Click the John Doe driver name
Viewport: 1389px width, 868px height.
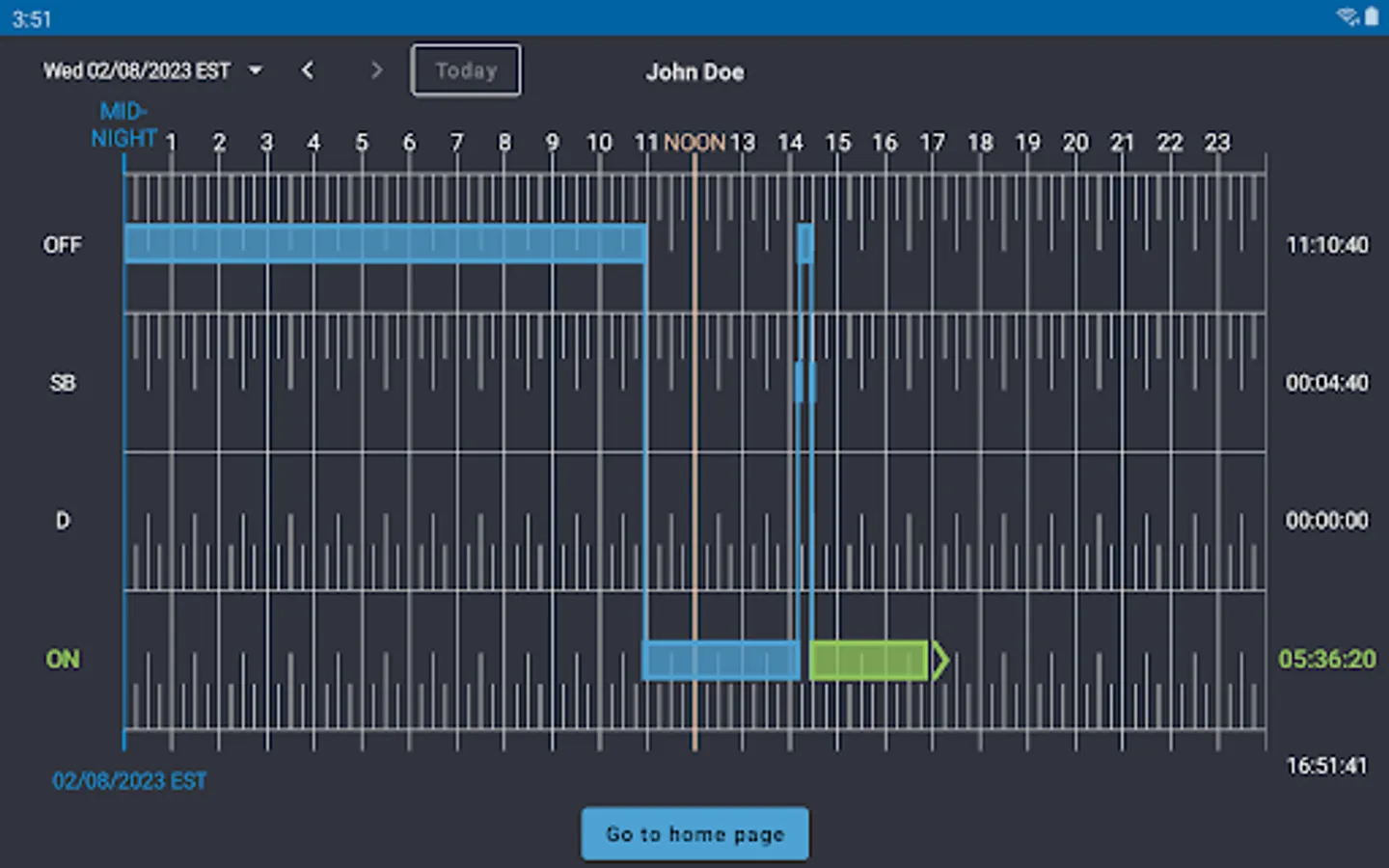point(694,71)
